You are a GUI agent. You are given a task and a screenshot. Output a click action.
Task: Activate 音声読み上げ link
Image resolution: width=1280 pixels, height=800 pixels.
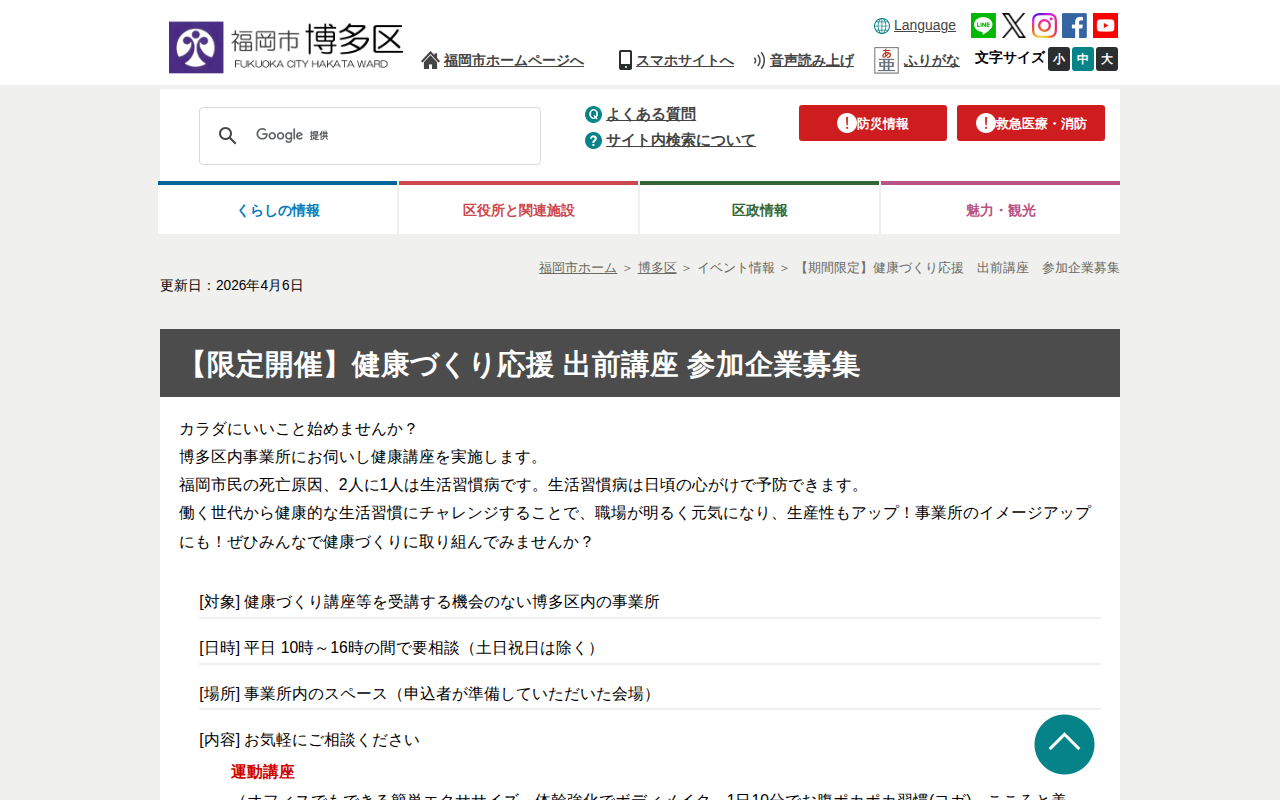point(812,60)
